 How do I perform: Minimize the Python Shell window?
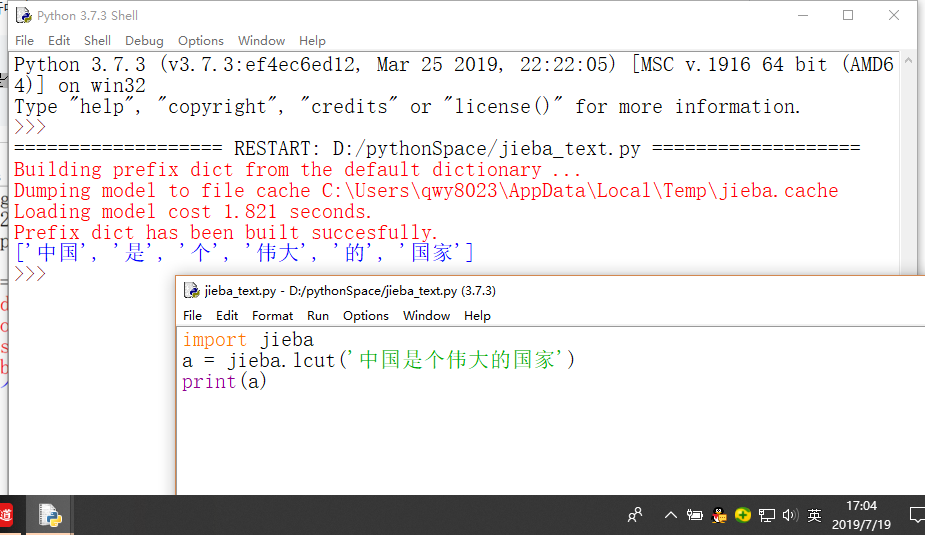click(803, 15)
